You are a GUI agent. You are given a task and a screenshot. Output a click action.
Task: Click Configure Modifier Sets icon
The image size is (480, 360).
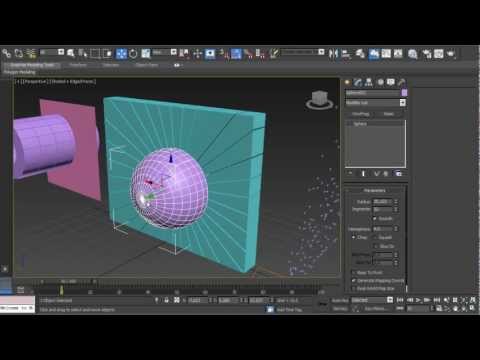click(398, 173)
